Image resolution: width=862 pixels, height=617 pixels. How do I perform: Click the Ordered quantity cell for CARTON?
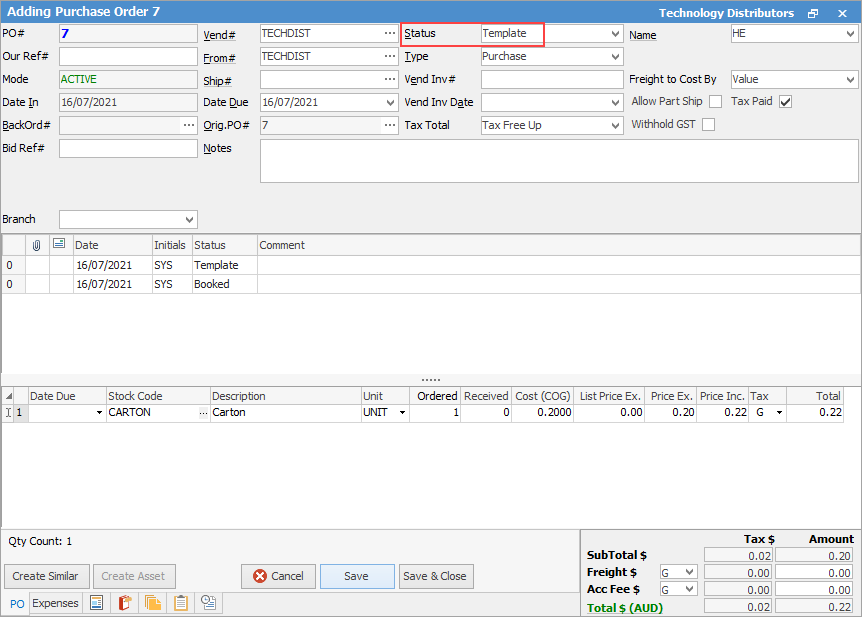[435, 413]
